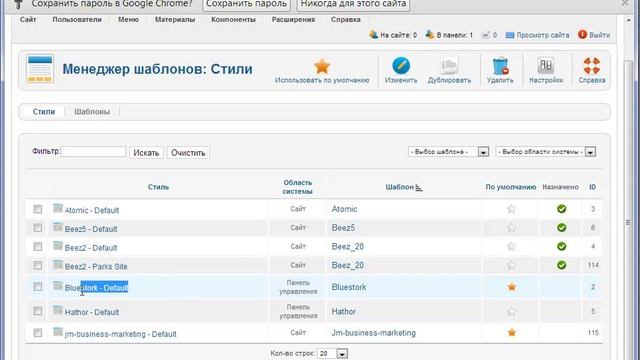The width and height of the screenshot is (640, 360).
Task: Open the template selection (Выбор шаблона) dropdown
Action: click(x=448, y=152)
